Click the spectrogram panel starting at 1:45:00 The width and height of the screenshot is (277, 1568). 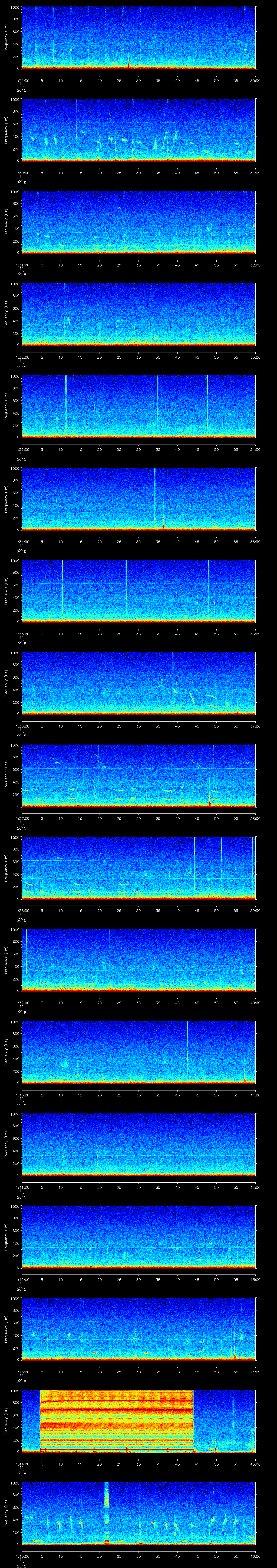pos(139,1513)
